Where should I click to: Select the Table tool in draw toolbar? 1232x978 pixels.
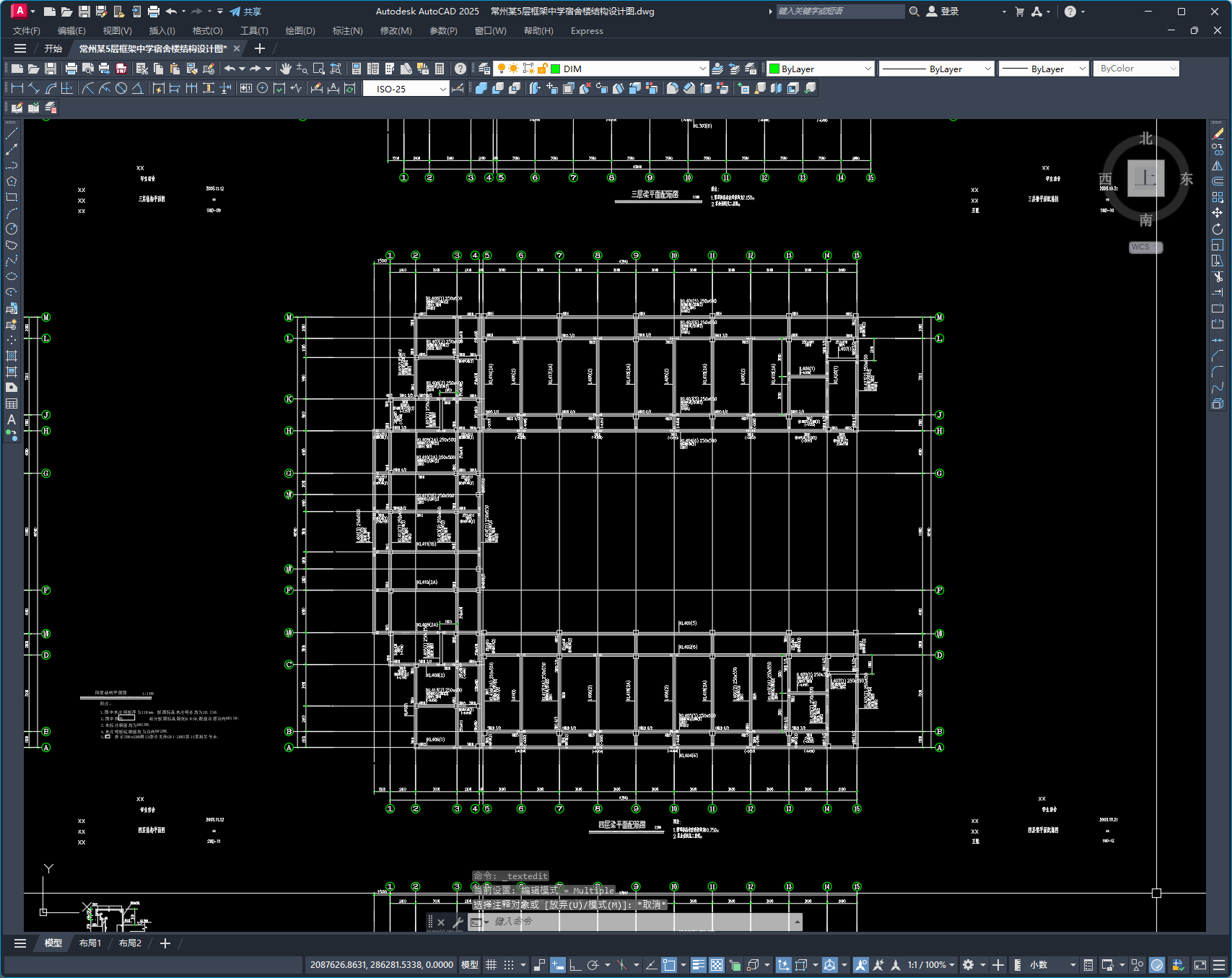[12, 403]
